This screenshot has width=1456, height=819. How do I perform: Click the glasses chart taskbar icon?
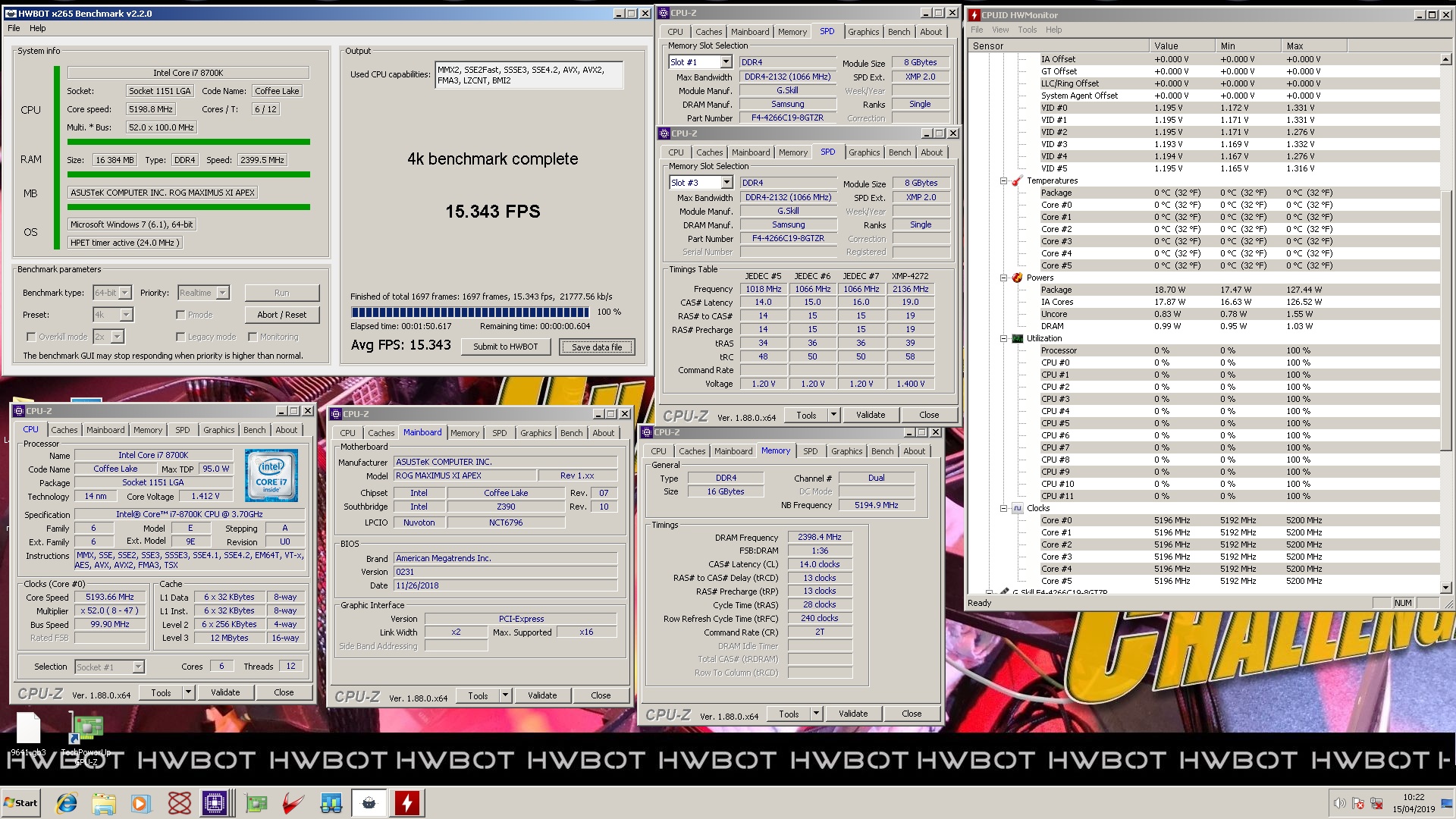(x=331, y=803)
